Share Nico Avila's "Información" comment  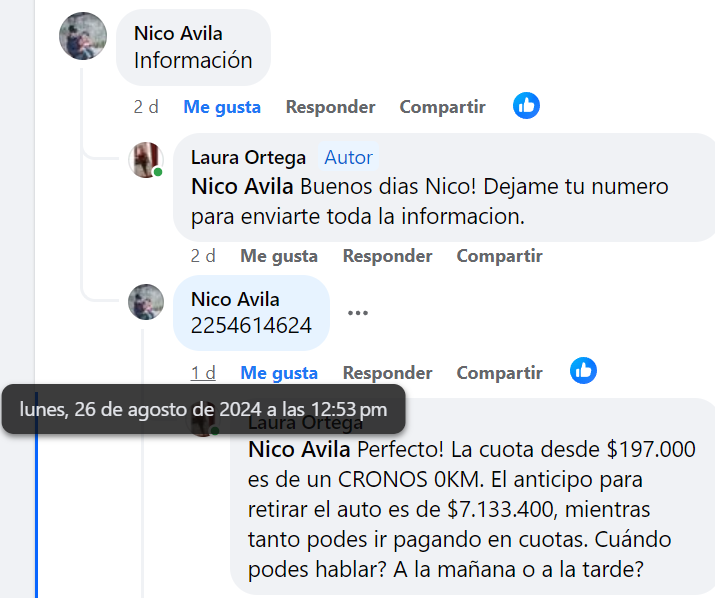pyautogui.click(x=442, y=107)
